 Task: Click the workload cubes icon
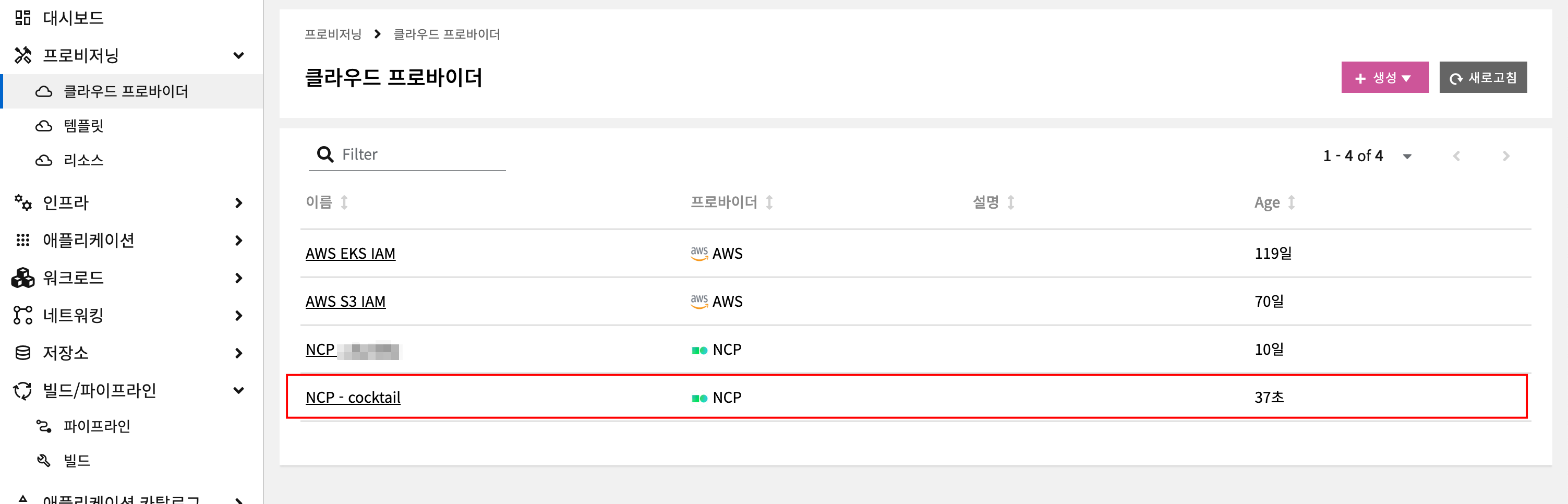(x=22, y=278)
